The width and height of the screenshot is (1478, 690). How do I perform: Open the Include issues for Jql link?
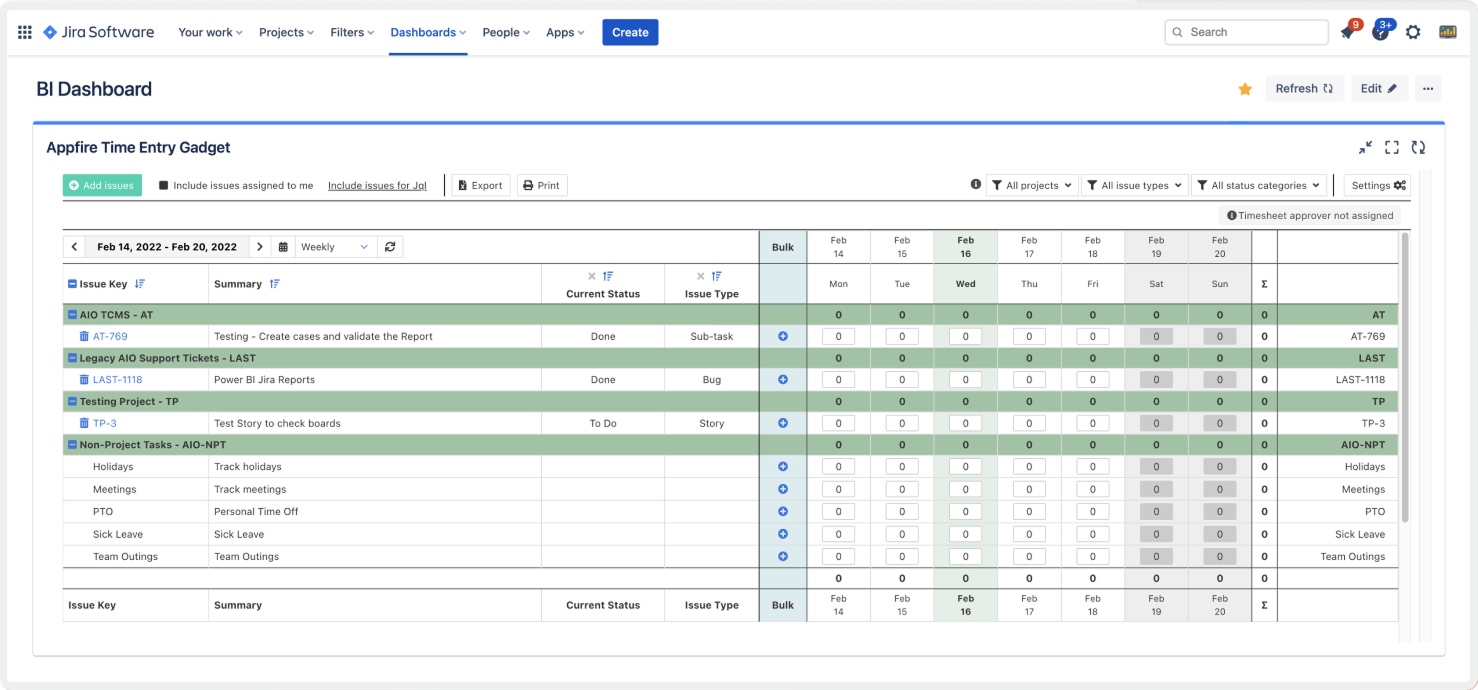[x=377, y=185]
